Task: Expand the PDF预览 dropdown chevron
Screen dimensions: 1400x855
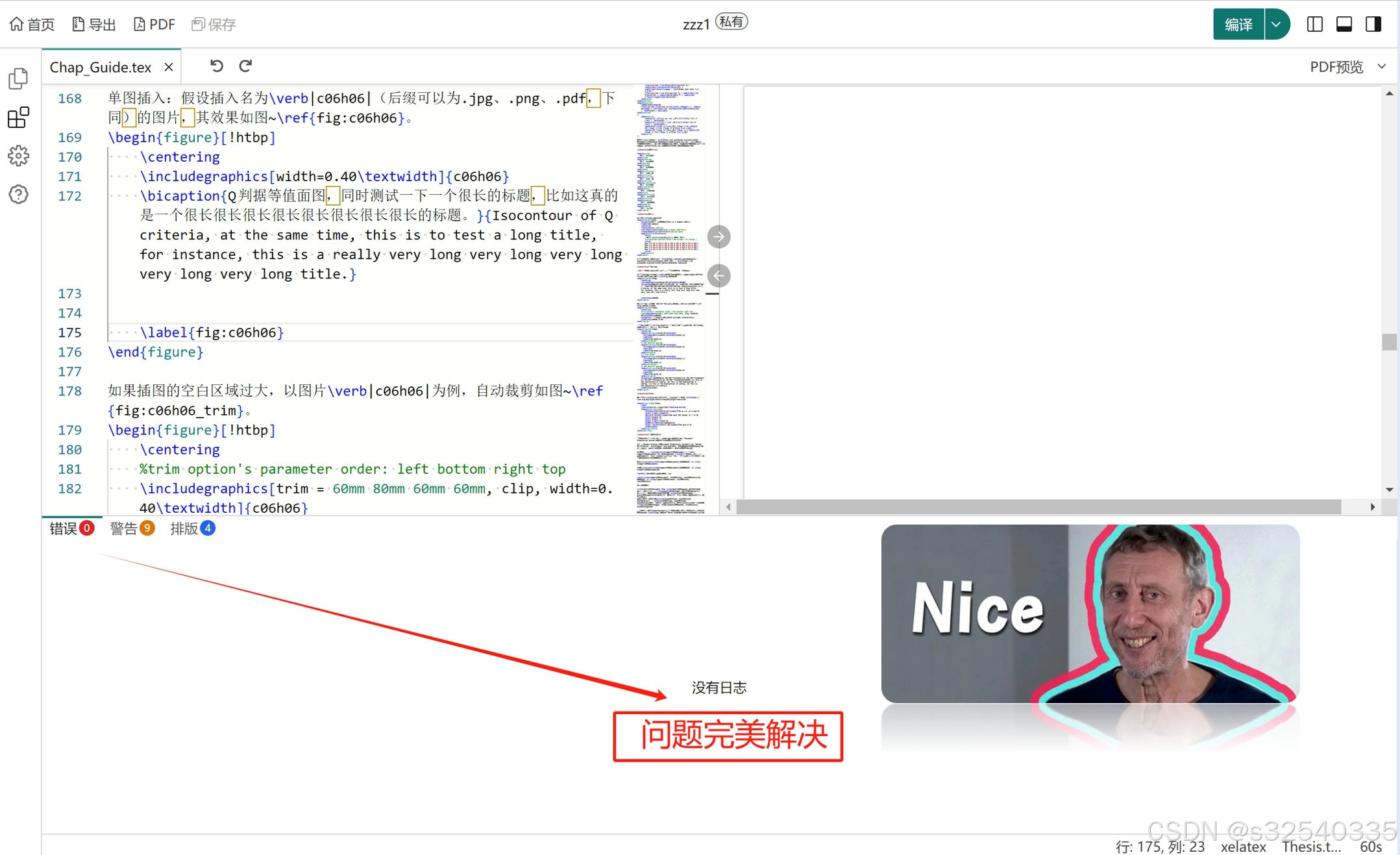Action: (1382, 67)
